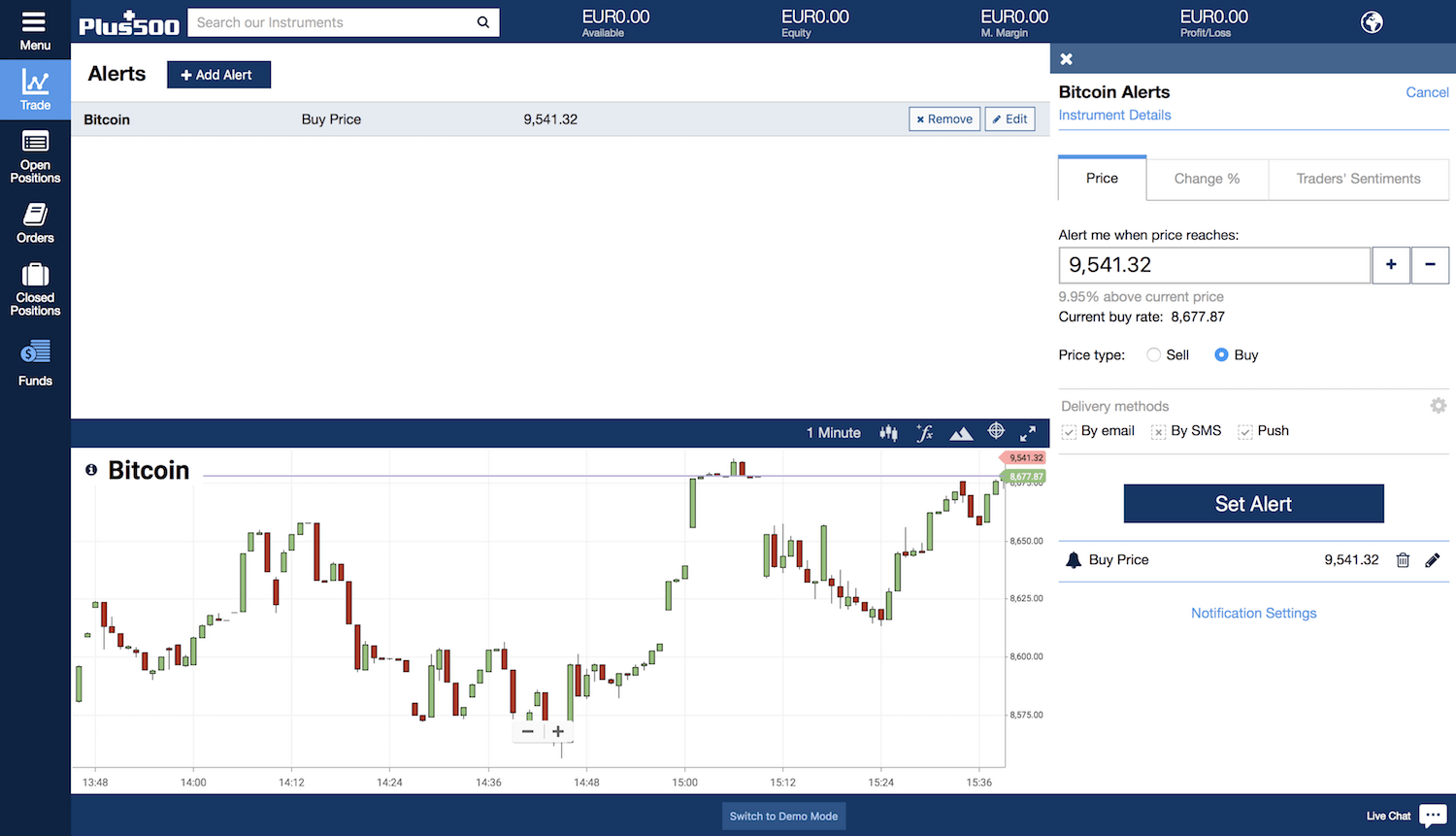The height and width of the screenshot is (836, 1456).
Task: Click the Bitcoin chart title
Action: [x=149, y=470]
